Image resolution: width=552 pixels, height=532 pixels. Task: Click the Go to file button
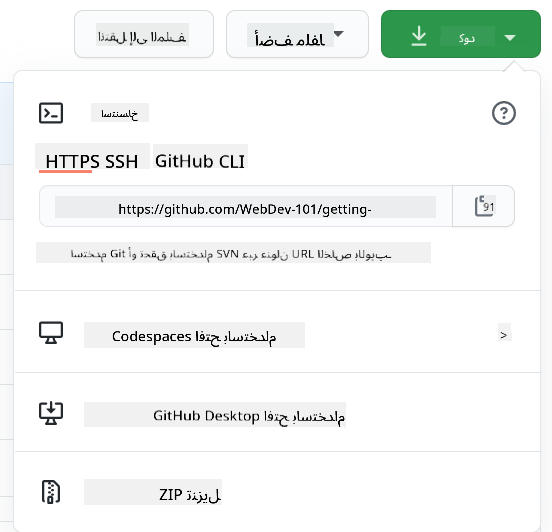pos(144,34)
